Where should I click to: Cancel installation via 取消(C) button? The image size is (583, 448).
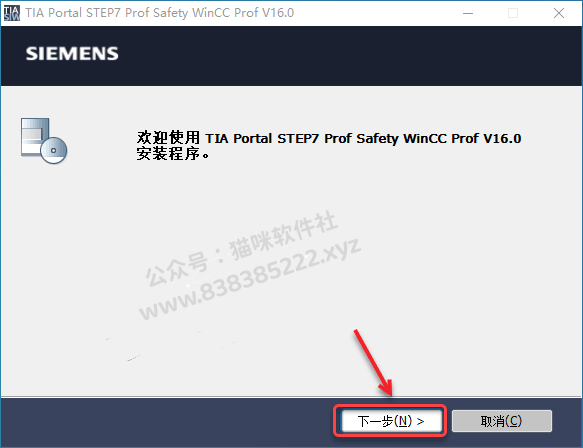pyautogui.click(x=502, y=421)
